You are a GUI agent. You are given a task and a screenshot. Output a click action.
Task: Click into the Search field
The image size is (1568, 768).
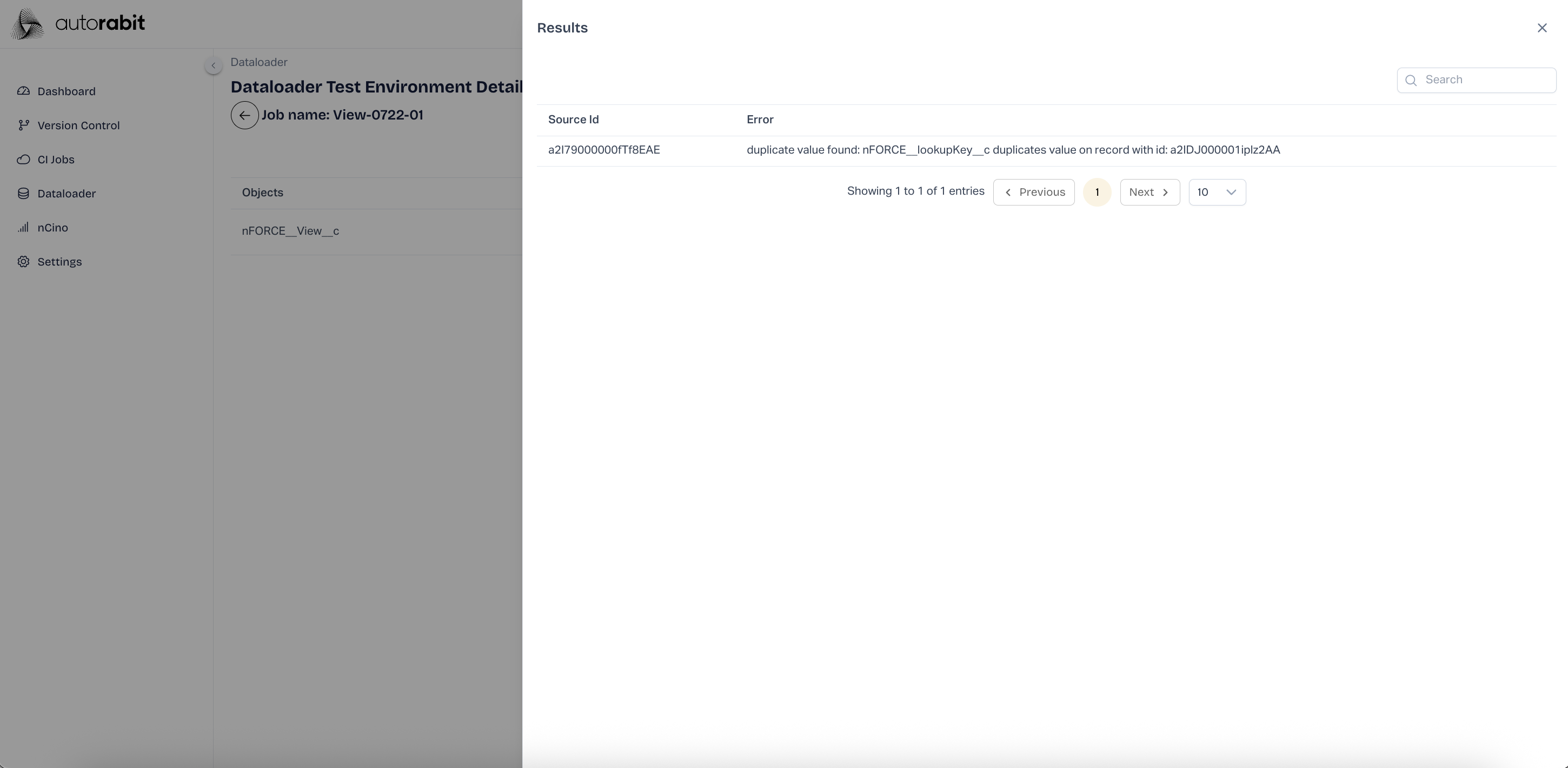click(1485, 81)
